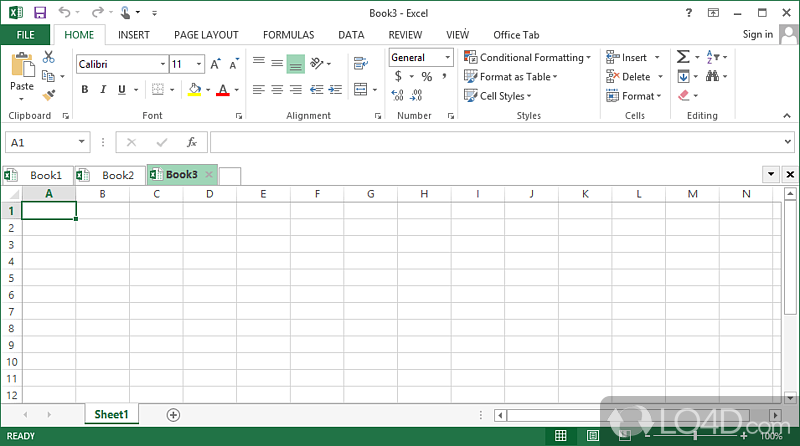Open the General number format dropdown
Viewport: 800px width, 446px height.
coord(447,57)
